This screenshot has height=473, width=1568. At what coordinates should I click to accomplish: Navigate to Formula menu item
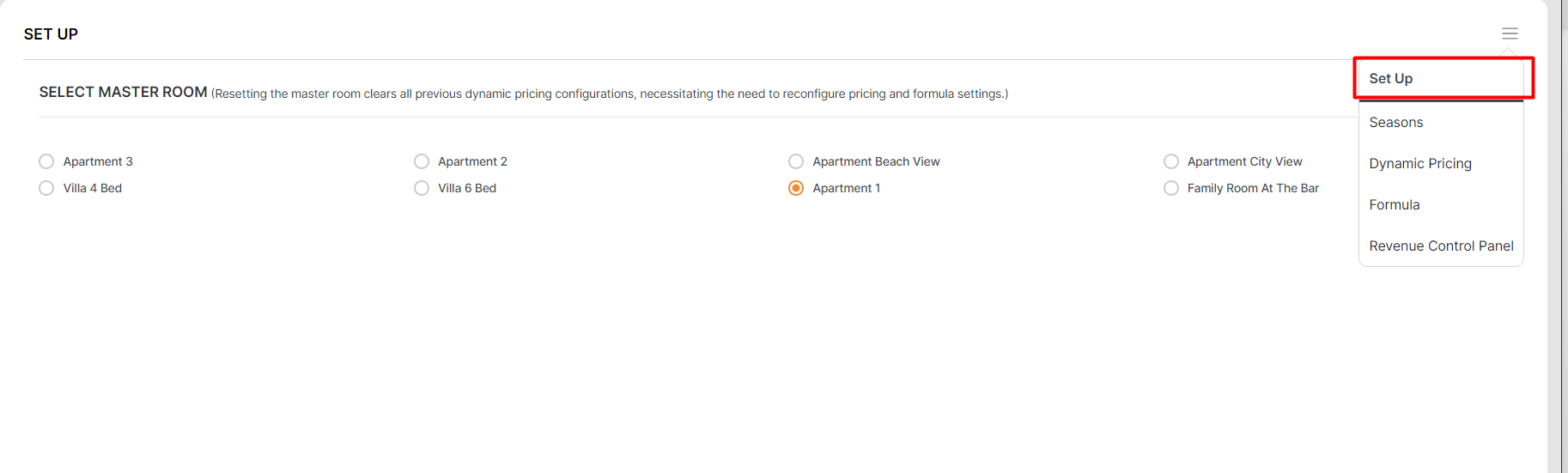tap(1395, 204)
